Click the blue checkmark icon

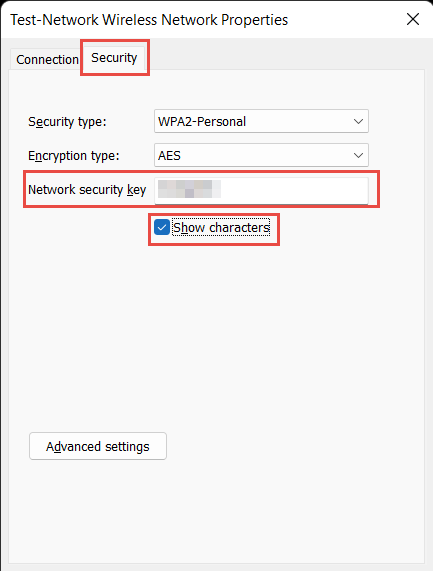pyautogui.click(x=162, y=227)
